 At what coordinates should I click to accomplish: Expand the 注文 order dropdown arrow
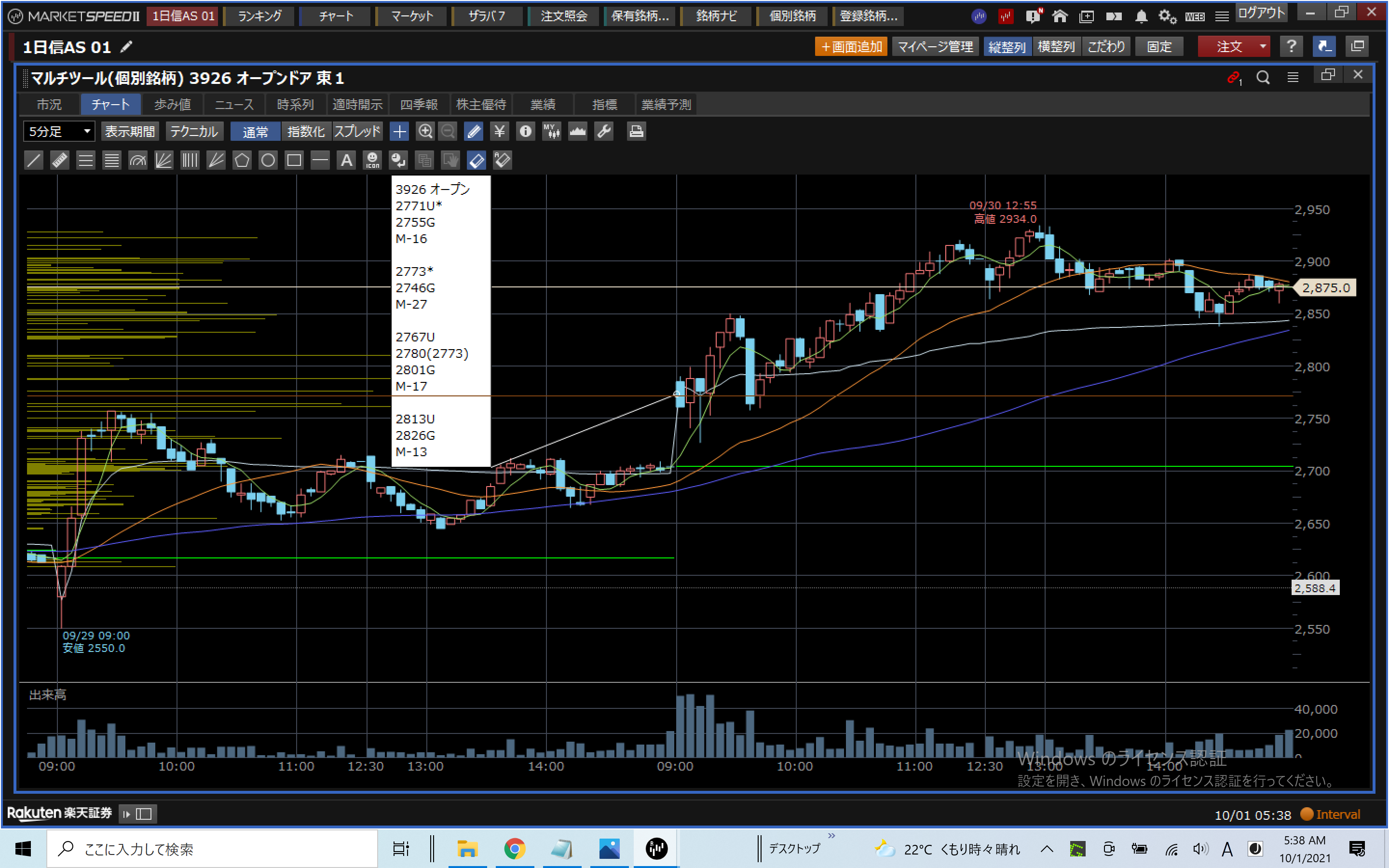[1263, 46]
